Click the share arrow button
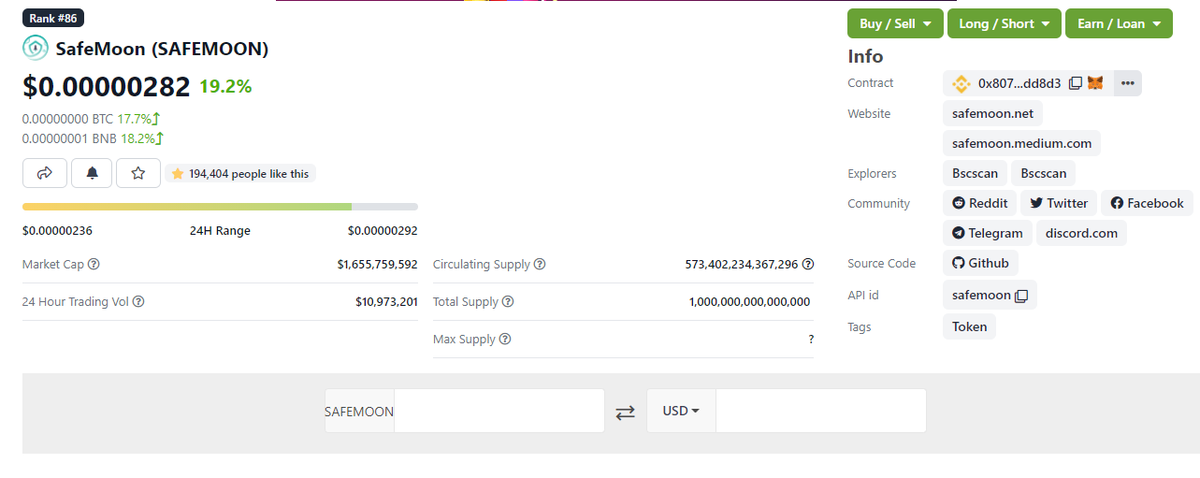 44,173
